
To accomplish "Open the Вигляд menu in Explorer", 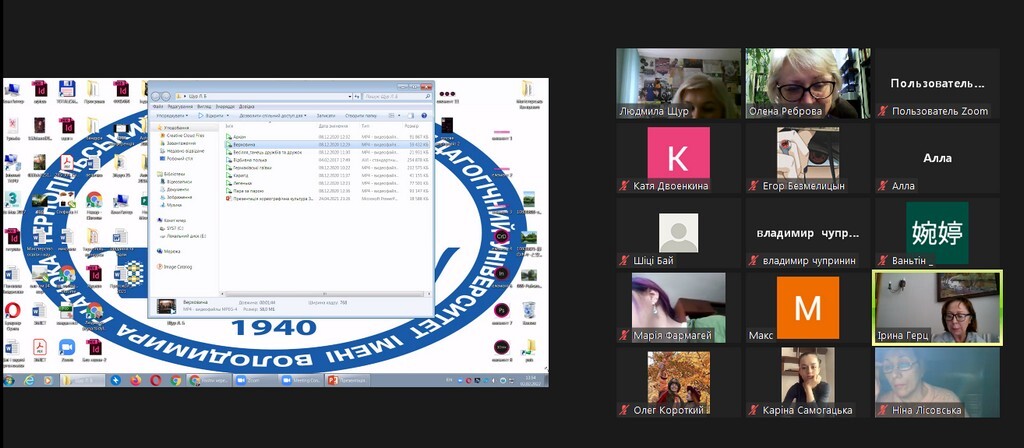I will 204,106.
